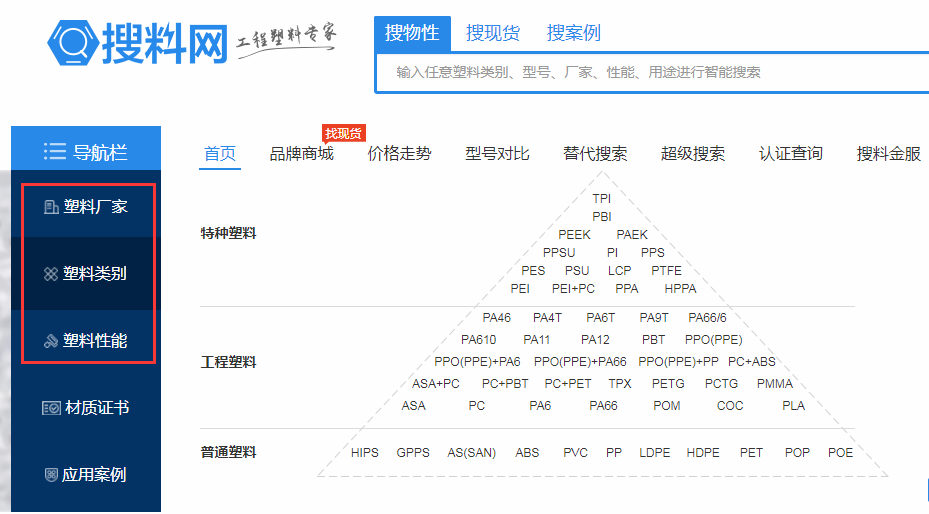Click the red 找现货 badge
Image resolution: width=929 pixels, height=514 pixels.
[x=343, y=133]
